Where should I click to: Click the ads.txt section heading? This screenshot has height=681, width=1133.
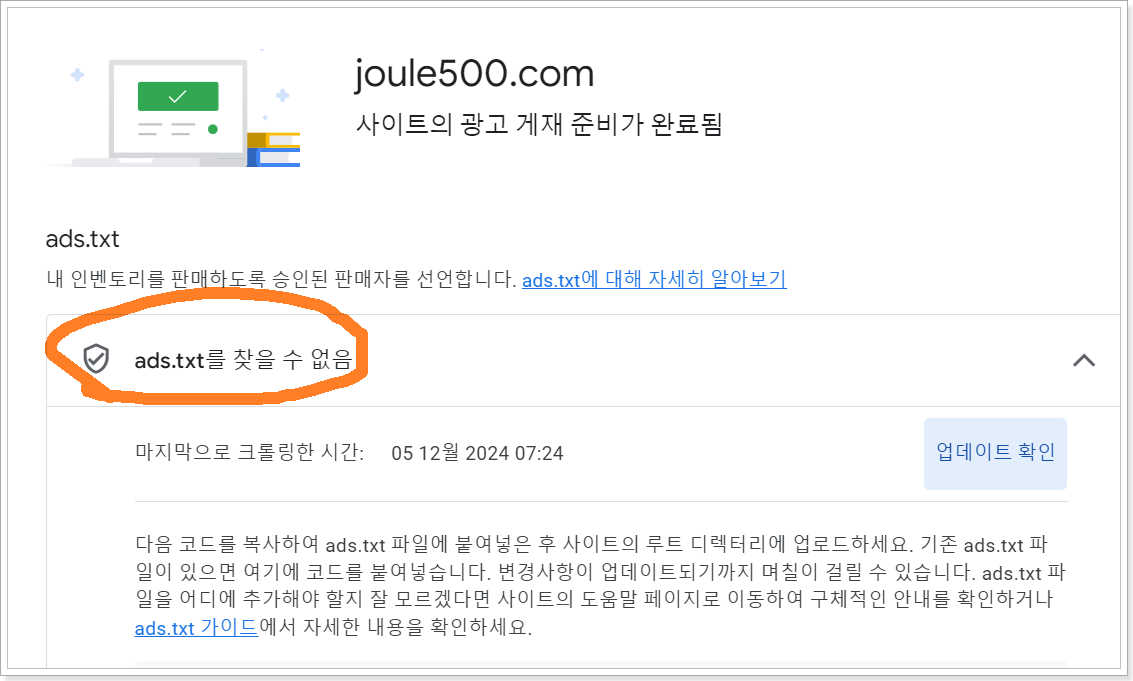click(82, 239)
